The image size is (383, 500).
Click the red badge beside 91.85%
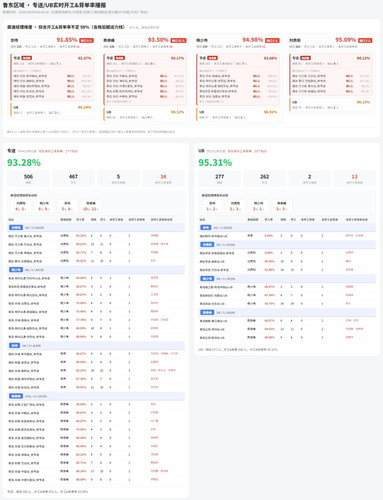(87, 40)
